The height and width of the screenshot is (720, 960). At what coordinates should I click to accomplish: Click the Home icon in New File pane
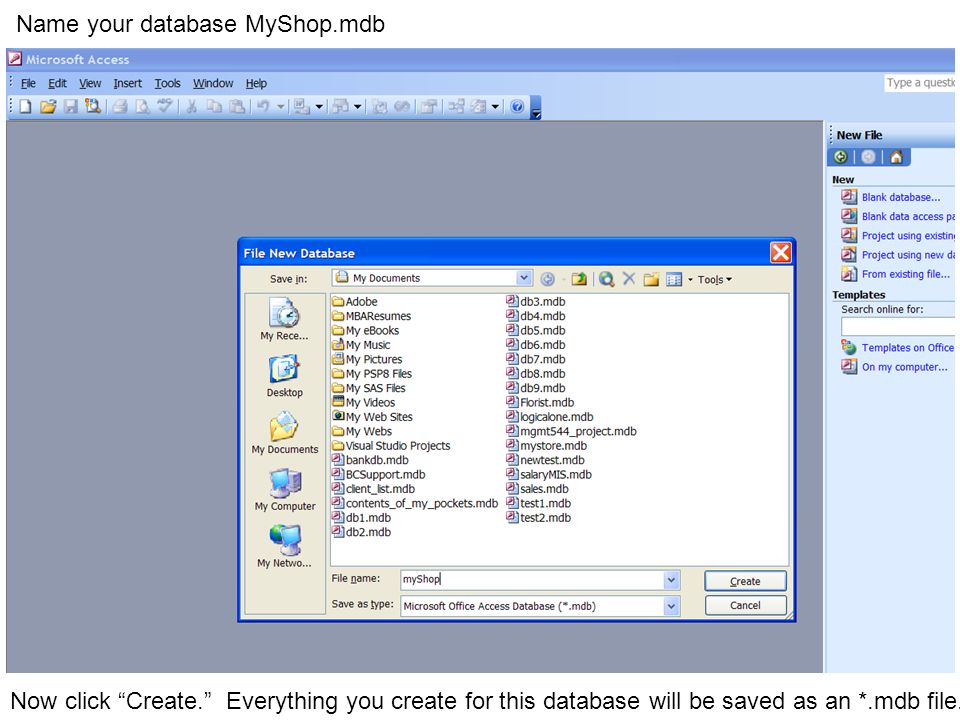[896, 157]
